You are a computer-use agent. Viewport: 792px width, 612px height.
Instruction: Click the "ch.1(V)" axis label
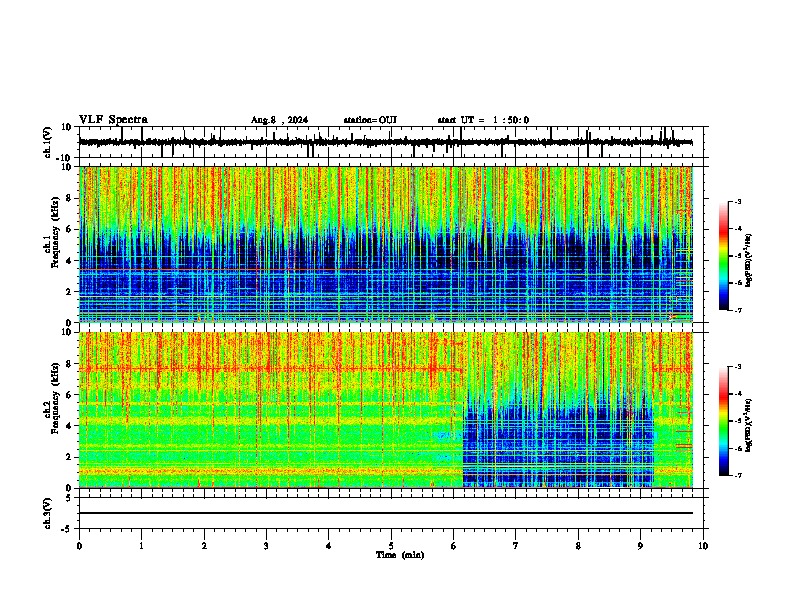[x=48, y=142]
